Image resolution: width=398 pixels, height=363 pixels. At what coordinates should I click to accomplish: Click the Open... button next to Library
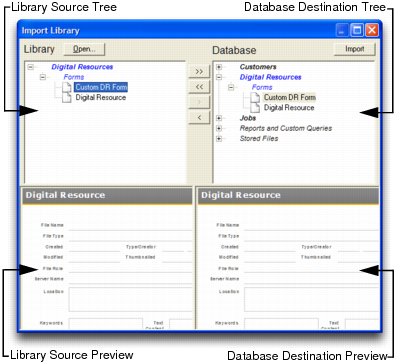[84, 49]
